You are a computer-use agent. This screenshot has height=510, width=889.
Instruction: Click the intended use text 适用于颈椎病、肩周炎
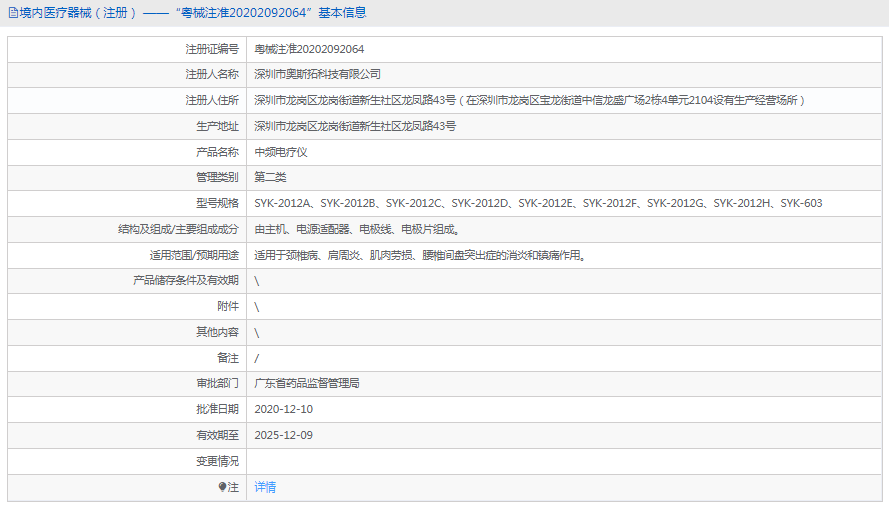click(420, 255)
